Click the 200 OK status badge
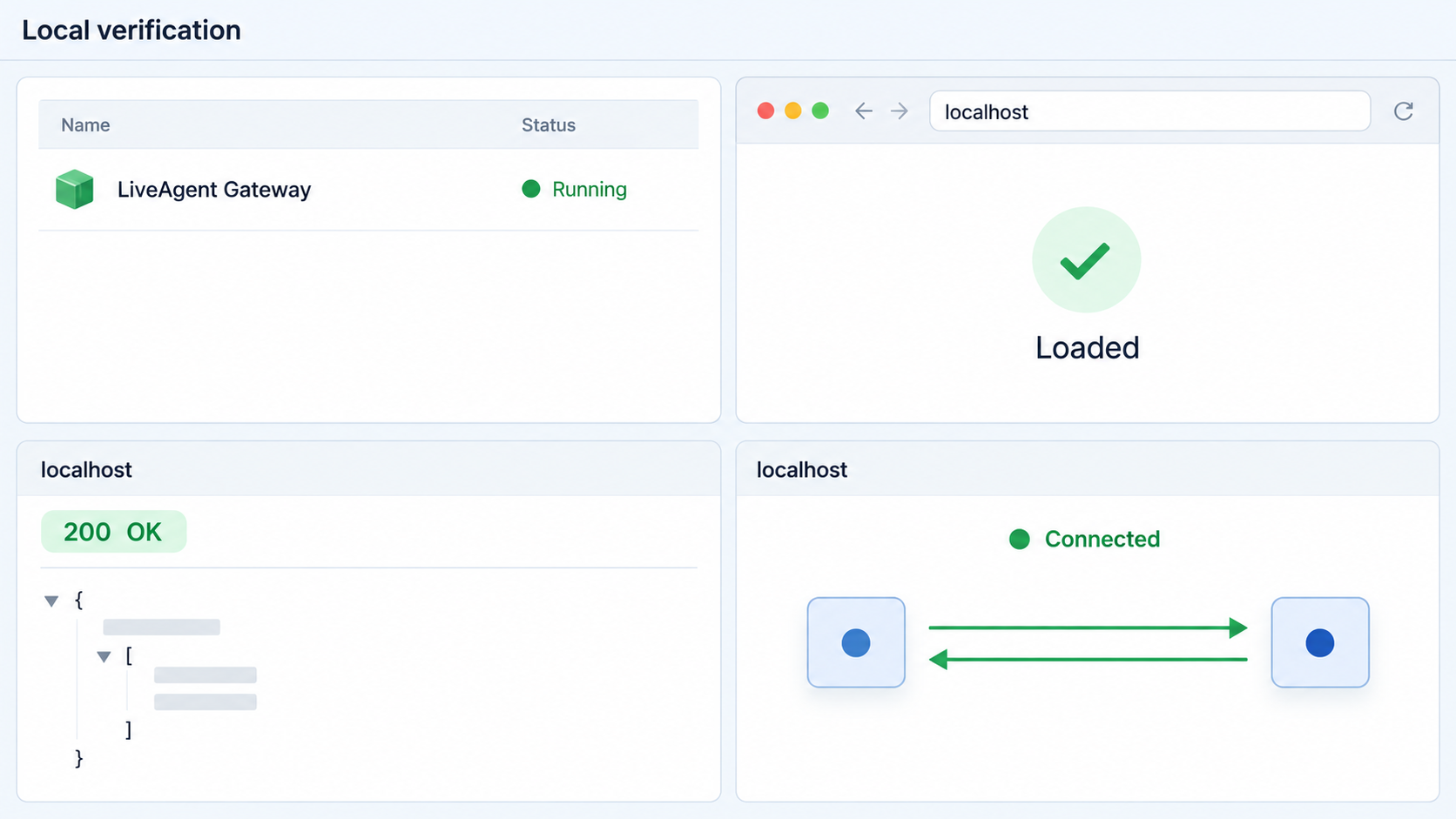This screenshot has height=819, width=1456. pos(113,532)
